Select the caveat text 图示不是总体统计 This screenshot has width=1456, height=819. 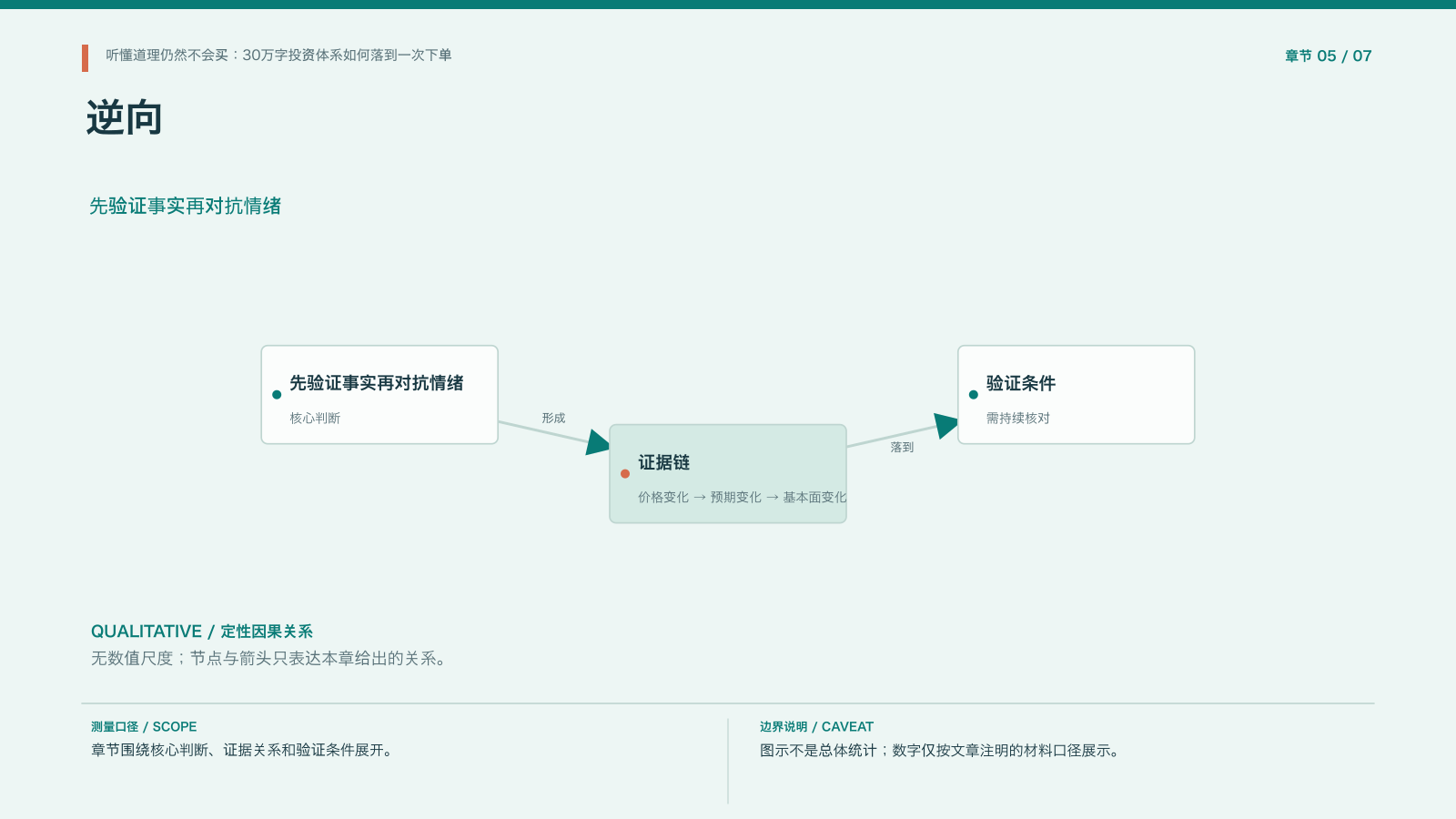(818, 751)
